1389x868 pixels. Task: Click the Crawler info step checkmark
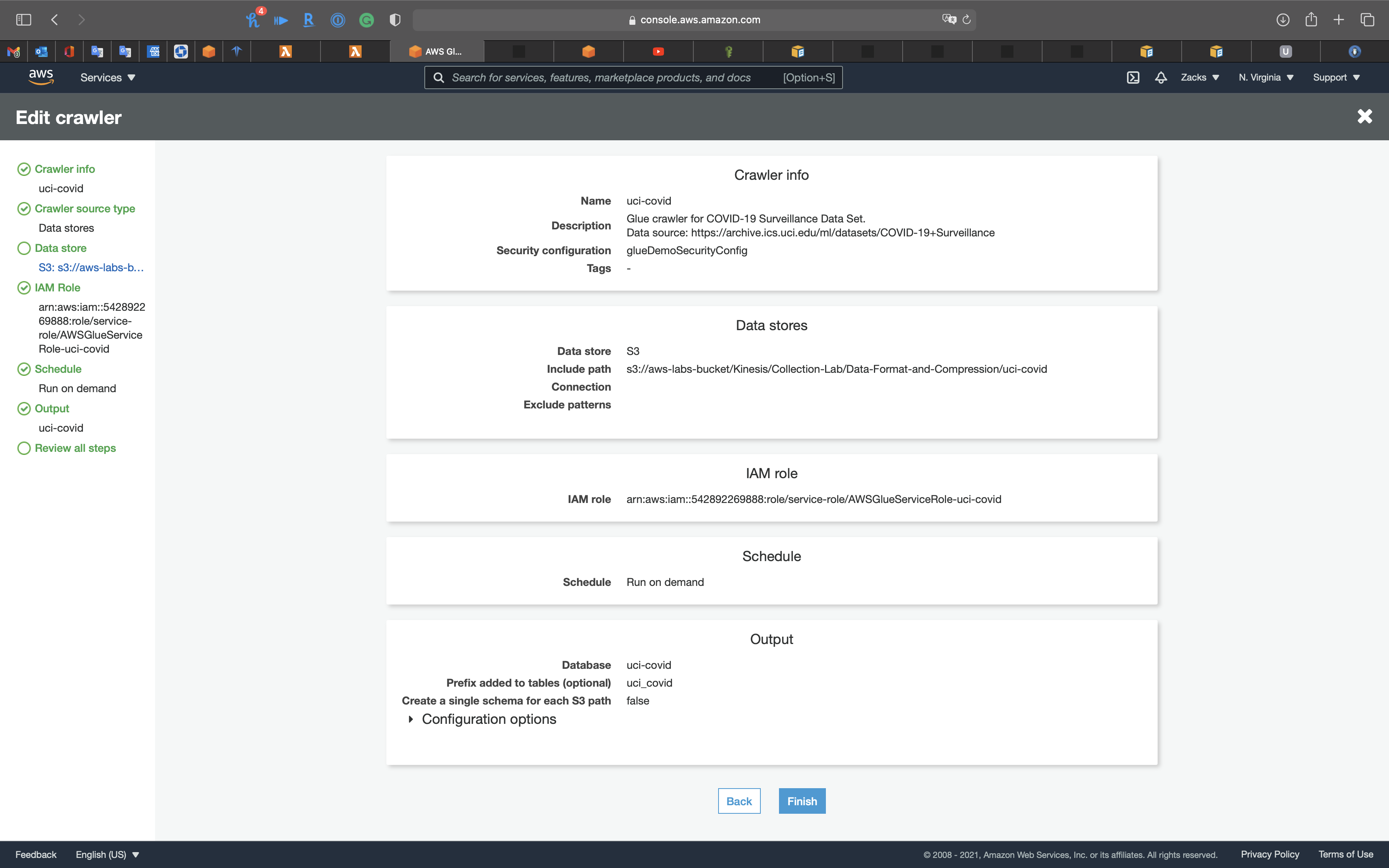[24, 169]
